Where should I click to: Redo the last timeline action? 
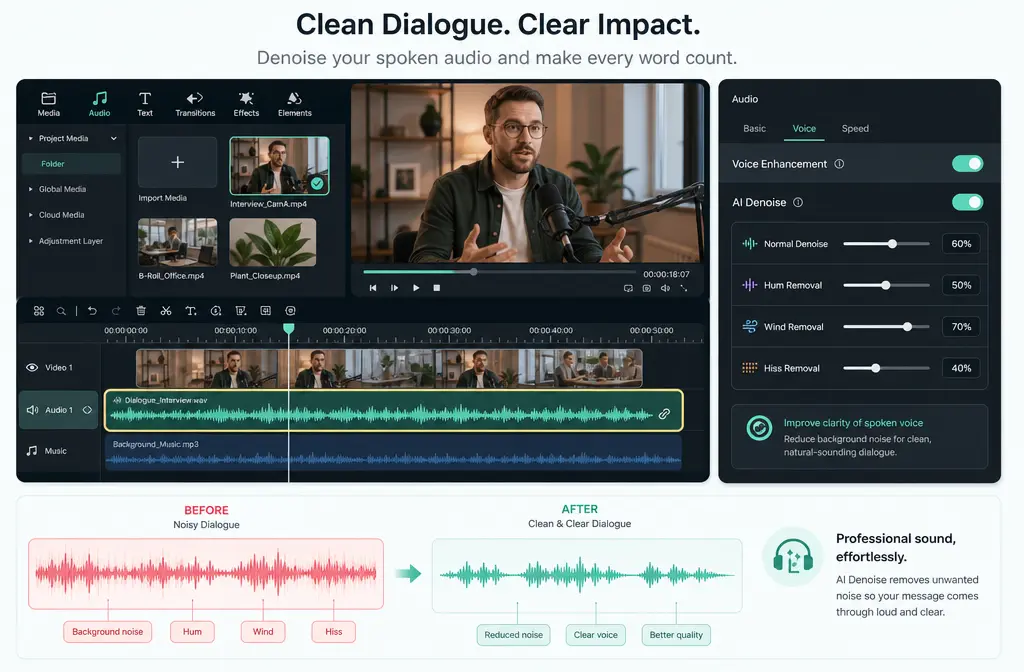tap(116, 311)
